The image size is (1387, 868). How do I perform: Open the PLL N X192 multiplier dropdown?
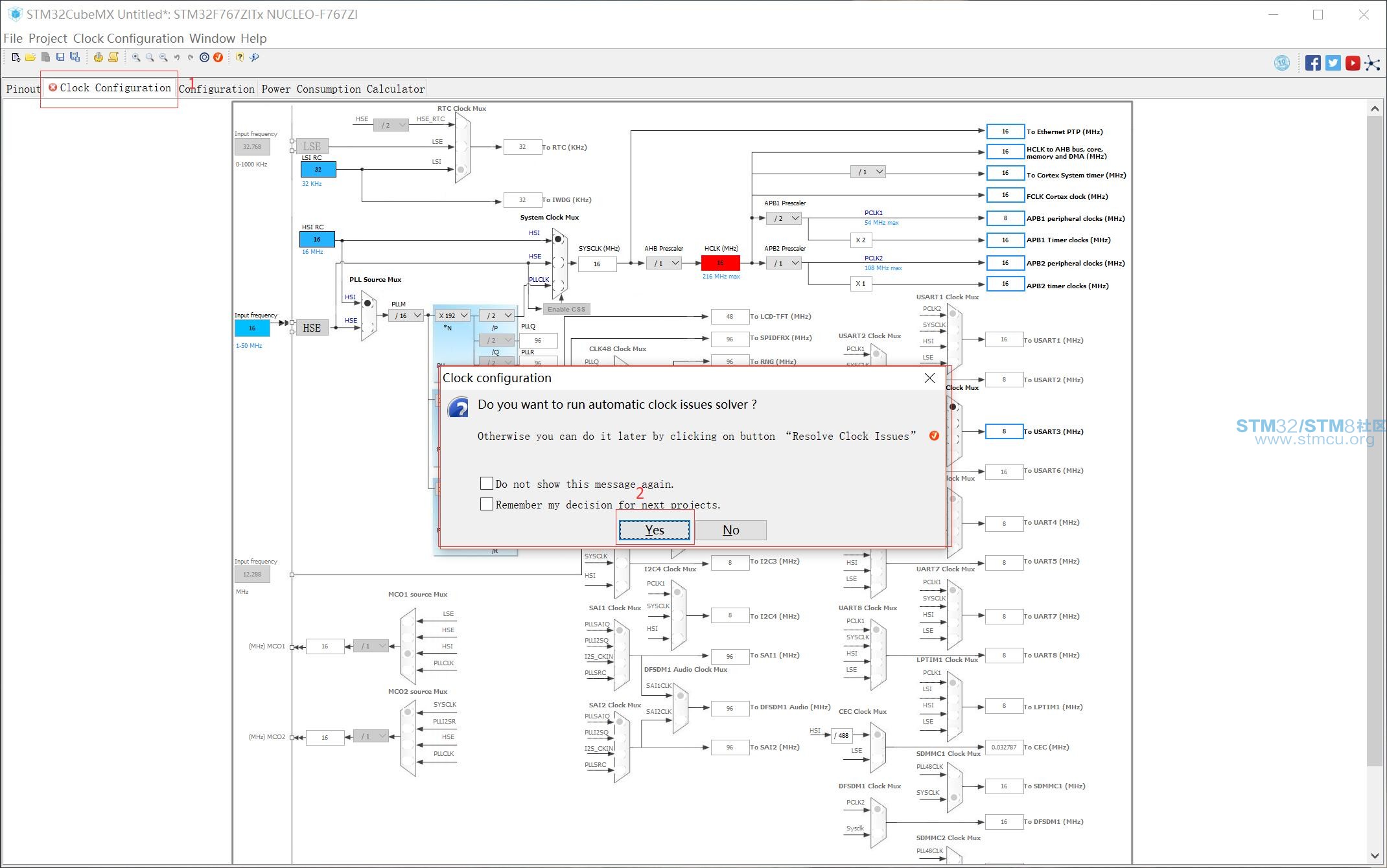coord(452,315)
